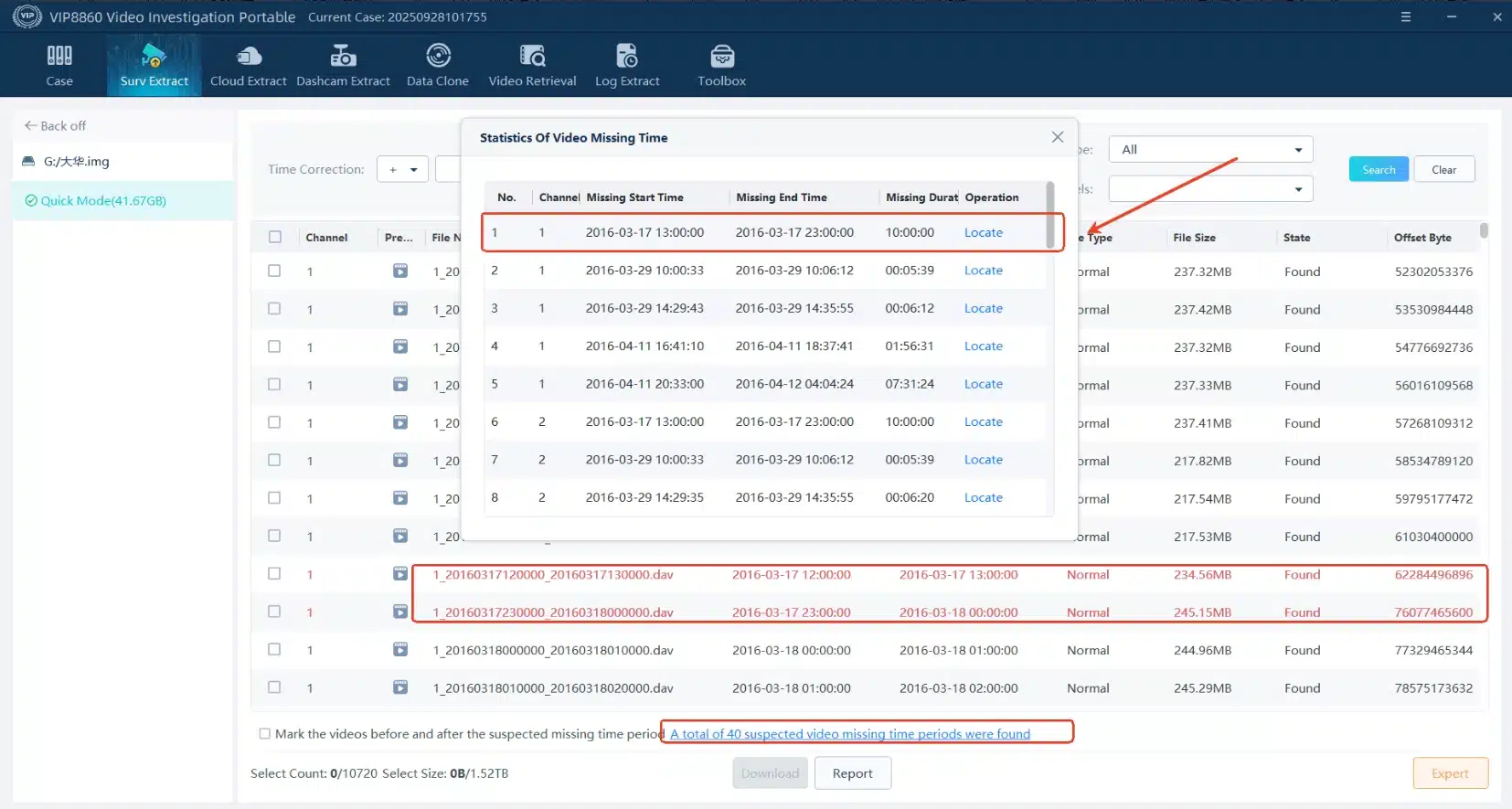Select Quick Mode(41.67GB) in sidebar
The height and width of the screenshot is (809, 1512).
pos(102,201)
